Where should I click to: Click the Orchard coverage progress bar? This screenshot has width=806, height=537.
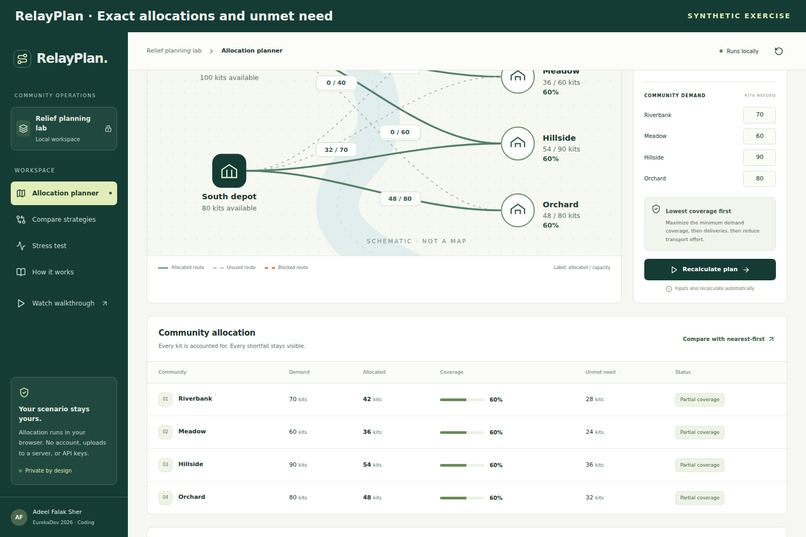(462, 498)
